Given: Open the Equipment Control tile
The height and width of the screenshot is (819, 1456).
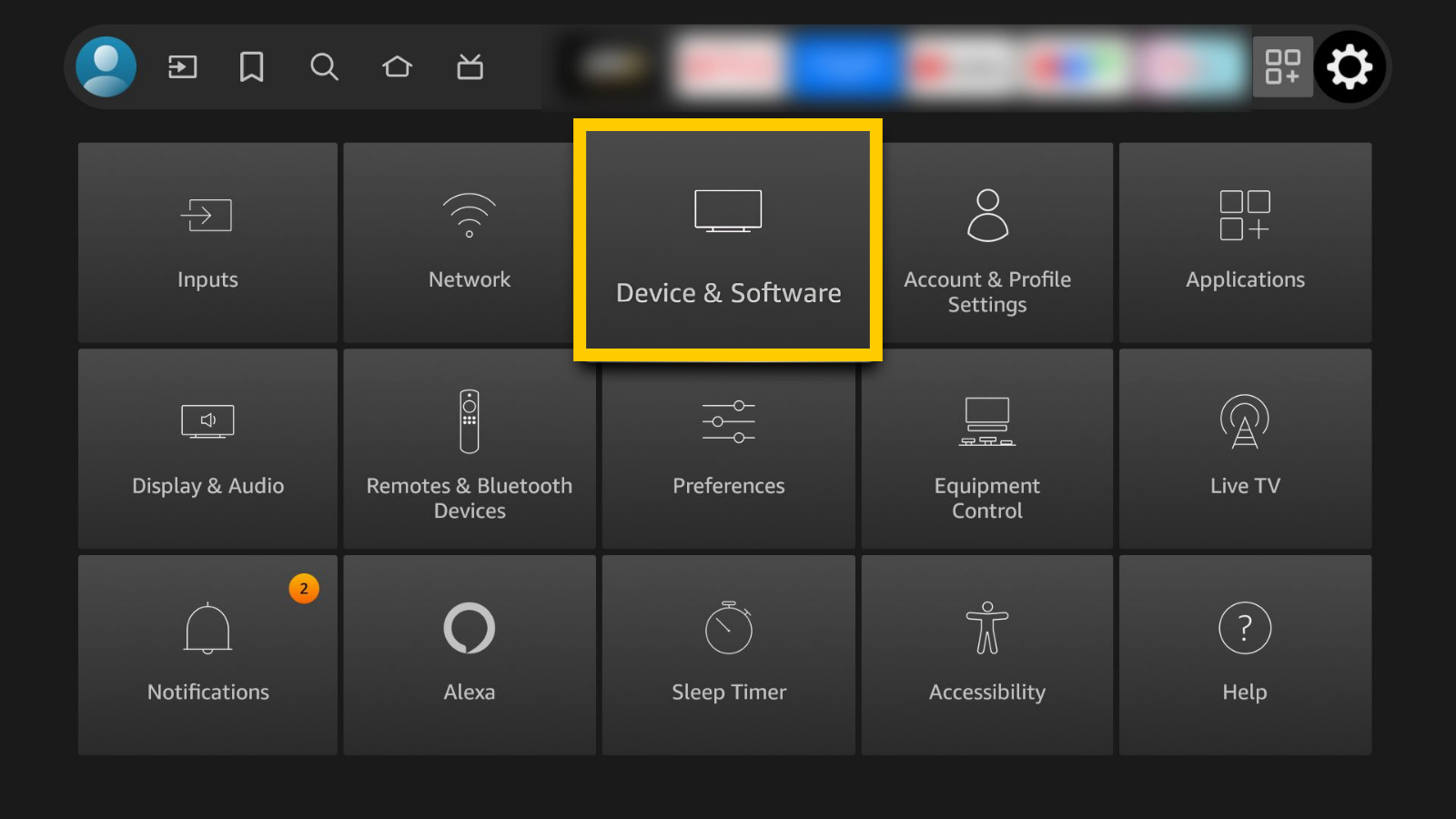Looking at the screenshot, I should (x=987, y=449).
